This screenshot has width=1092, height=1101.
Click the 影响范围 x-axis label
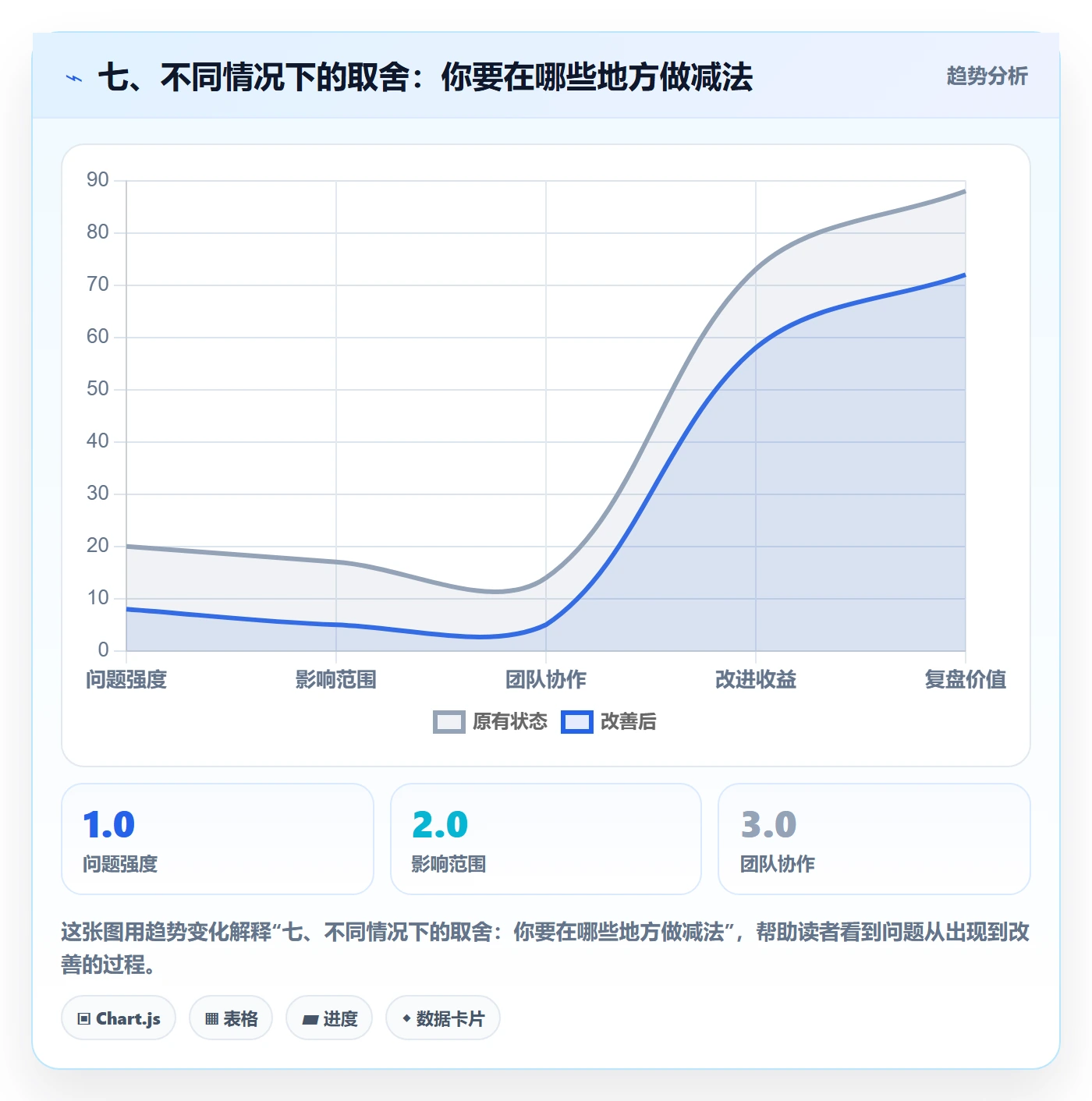(336, 680)
